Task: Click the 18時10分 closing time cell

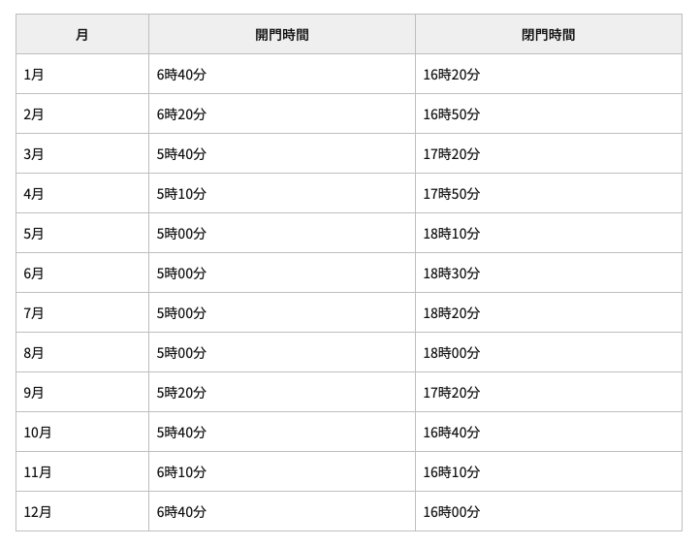Action: [452, 233]
